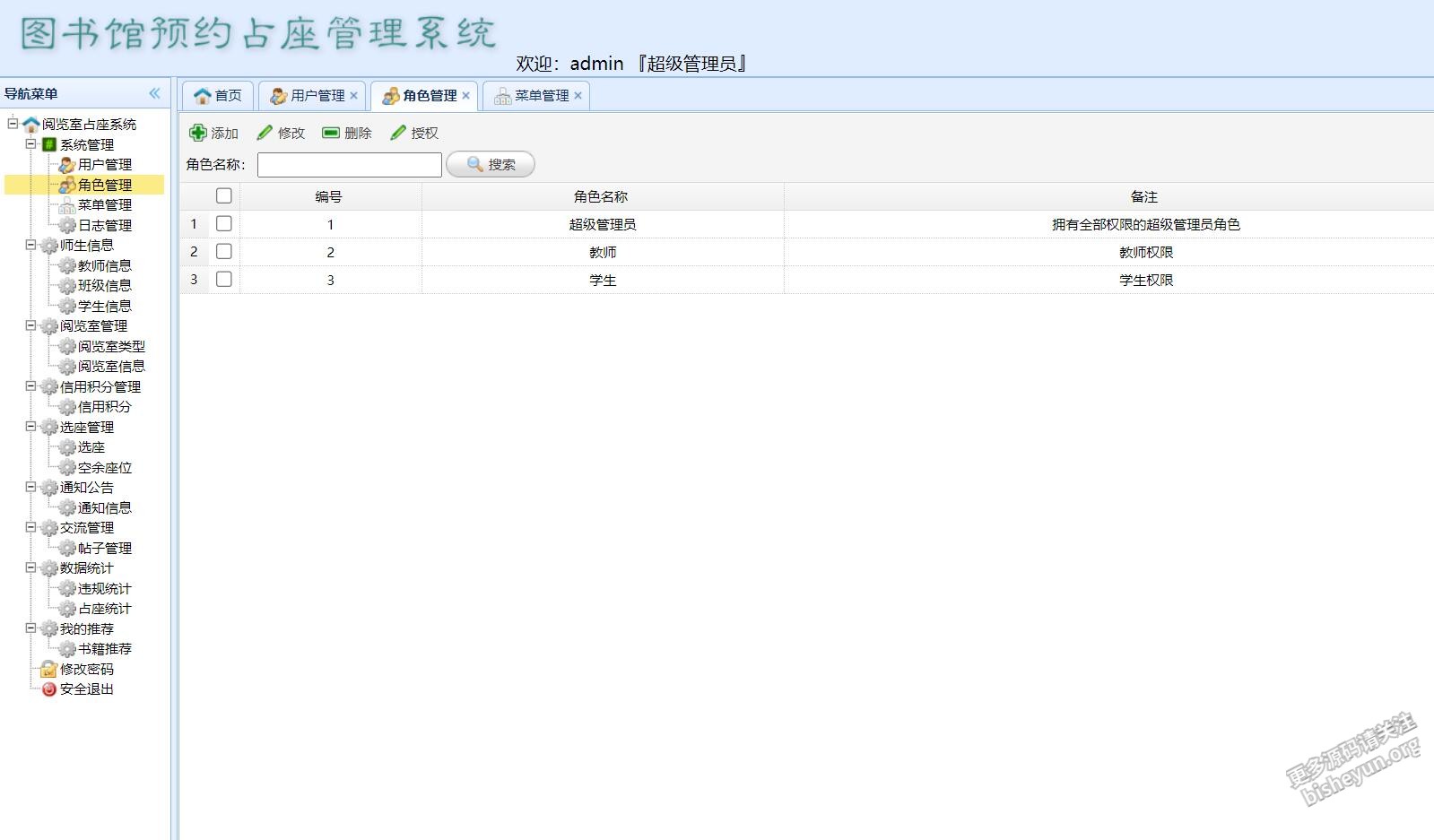
Task: Collapse the 通知公告 tree node
Action: coord(30,487)
